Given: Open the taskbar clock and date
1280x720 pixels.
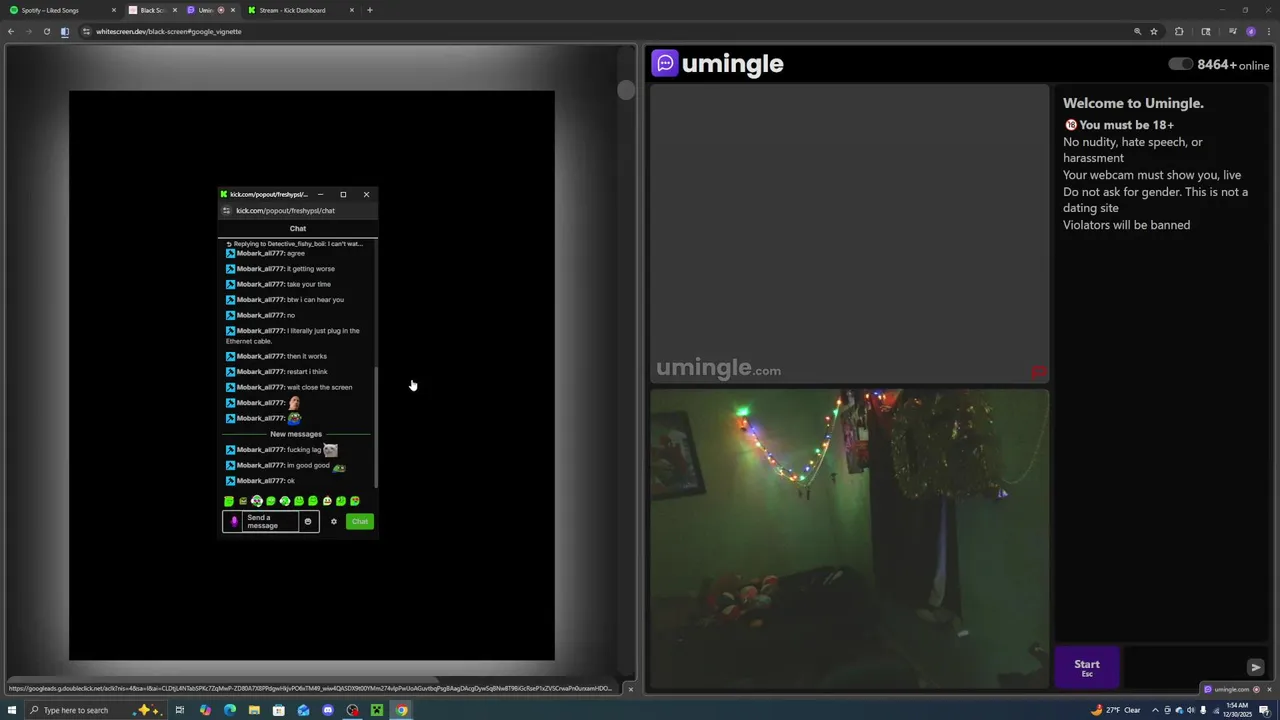Looking at the screenshot, I should (x=1237, y=710).
